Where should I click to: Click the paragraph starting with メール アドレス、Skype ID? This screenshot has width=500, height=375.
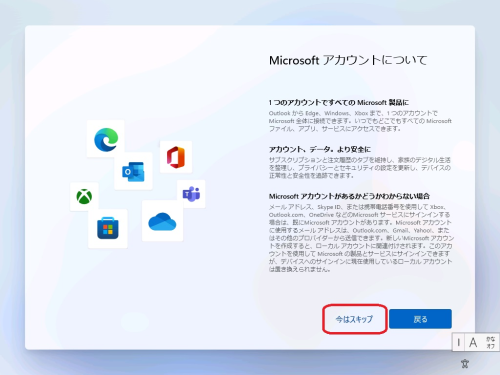tap(361, 238)
